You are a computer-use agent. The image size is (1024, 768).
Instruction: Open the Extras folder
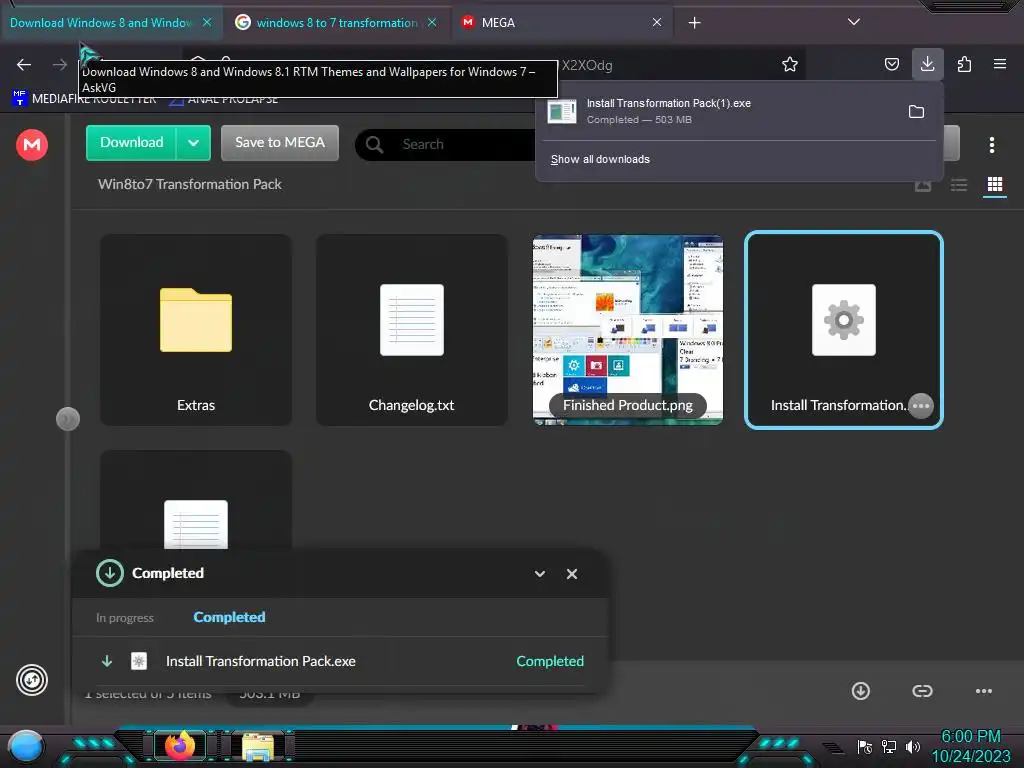click(x=196, y=330)
